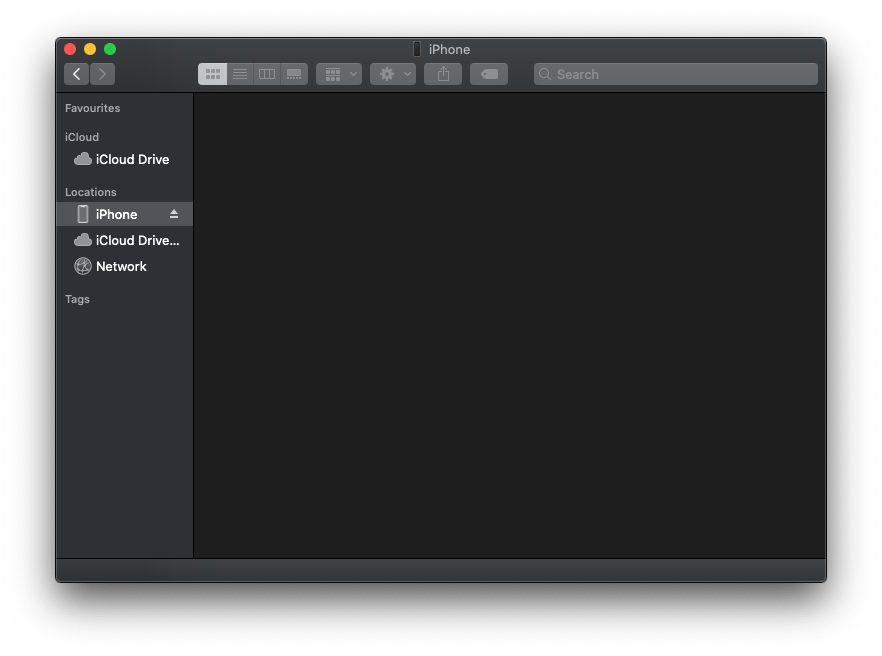
Task: Click the Favourites sidebar heading
Action: point(92,108)
